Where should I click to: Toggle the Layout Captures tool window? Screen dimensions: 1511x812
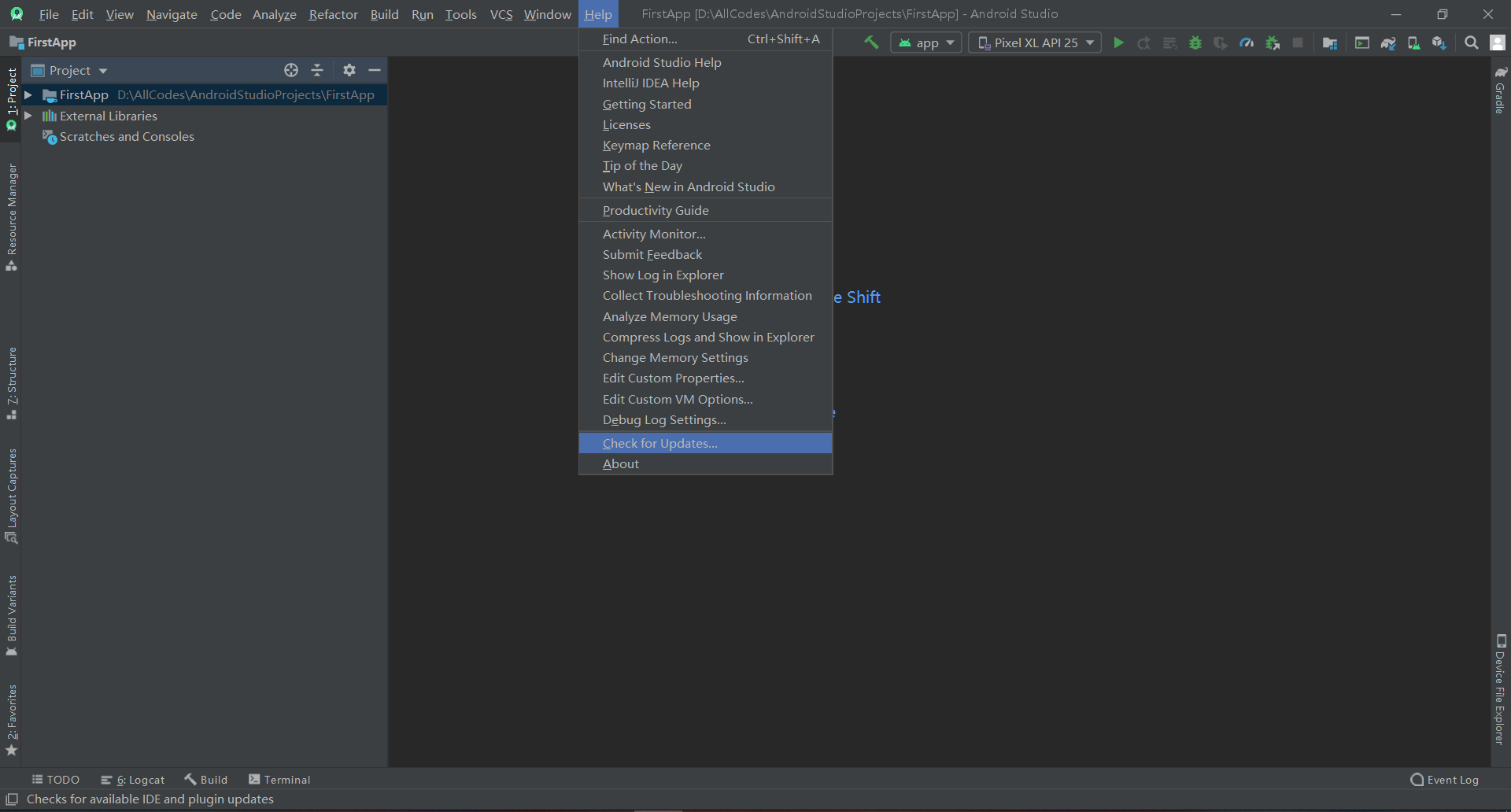(11, 496)
